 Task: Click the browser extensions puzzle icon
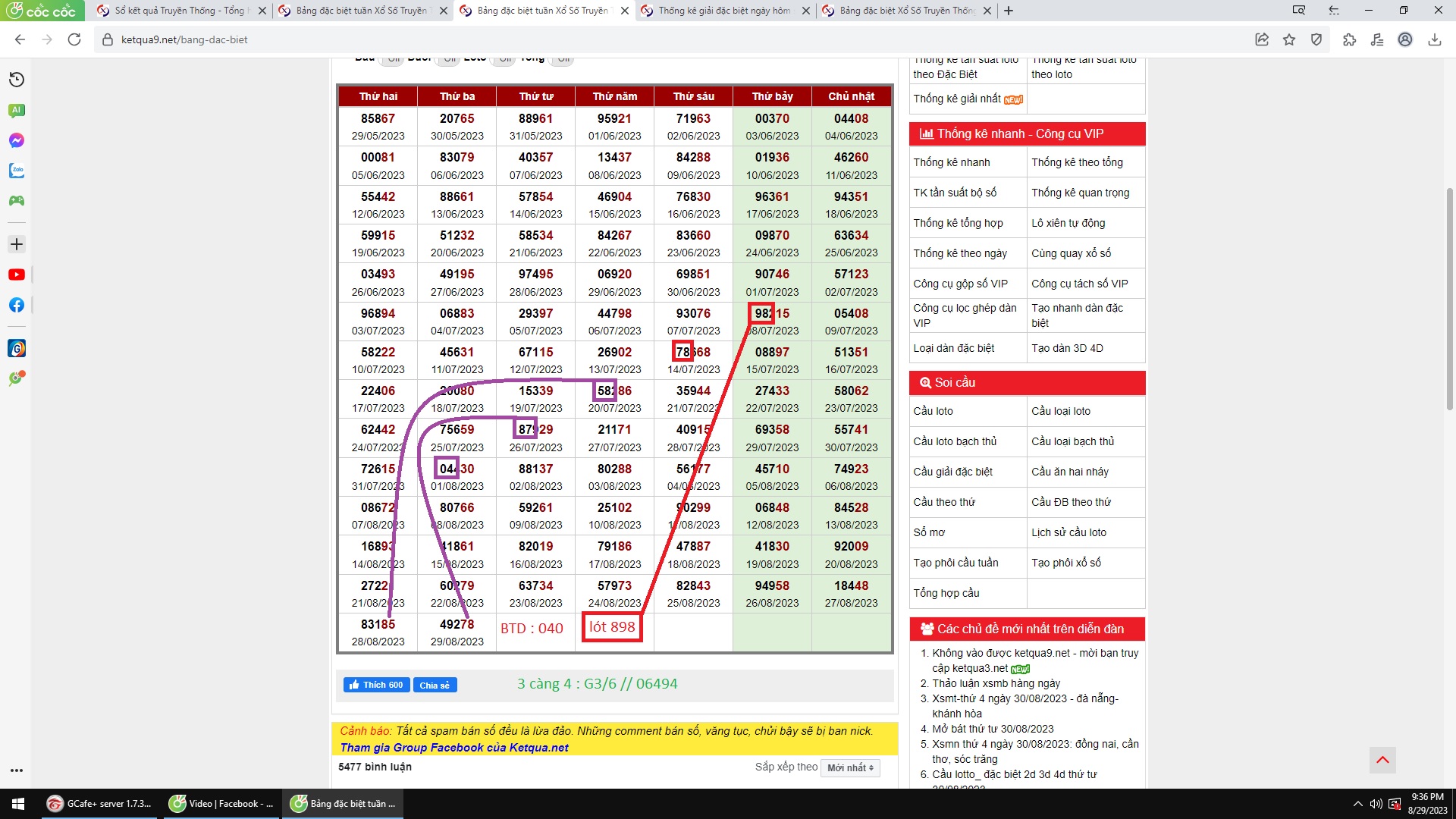click(x=1349, y=39)
